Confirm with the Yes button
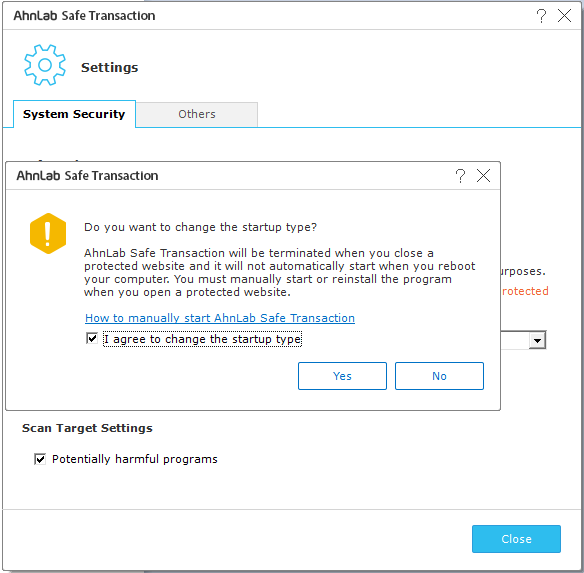The image size is (584, 573). pos(342,376)
